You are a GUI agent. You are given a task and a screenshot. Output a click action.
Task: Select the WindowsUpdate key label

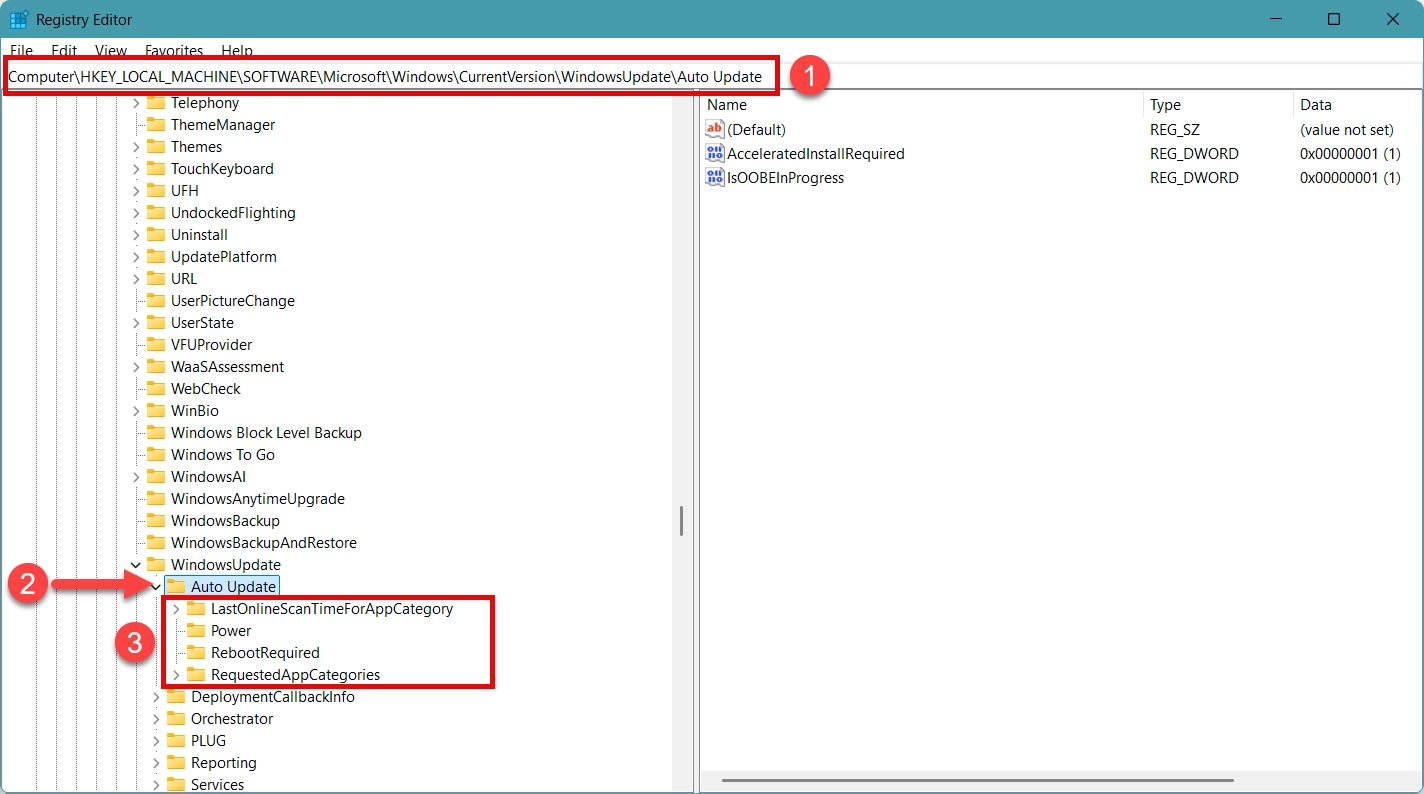pyautogui.click(x=226, y=565)
